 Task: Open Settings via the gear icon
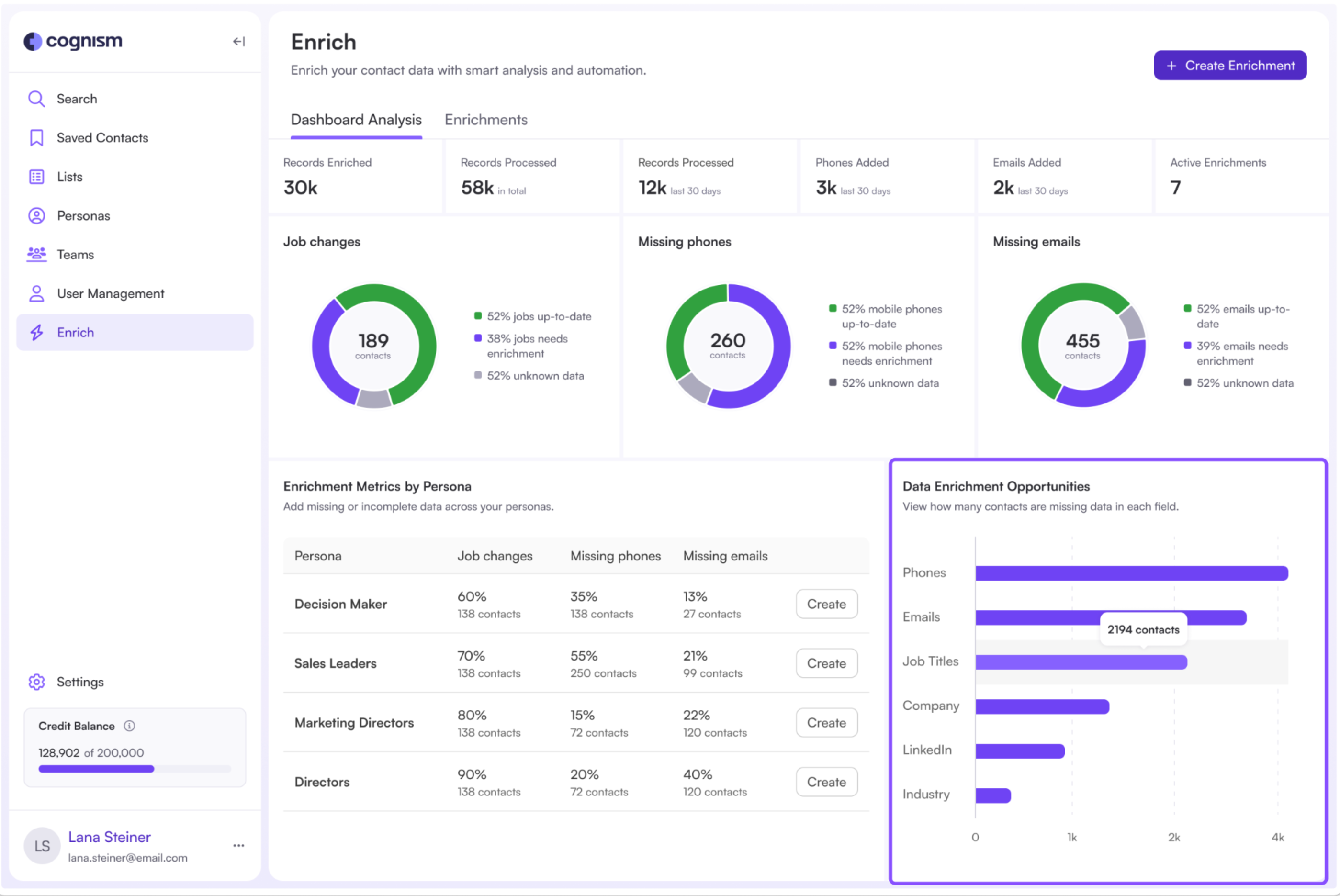(36, 682)
